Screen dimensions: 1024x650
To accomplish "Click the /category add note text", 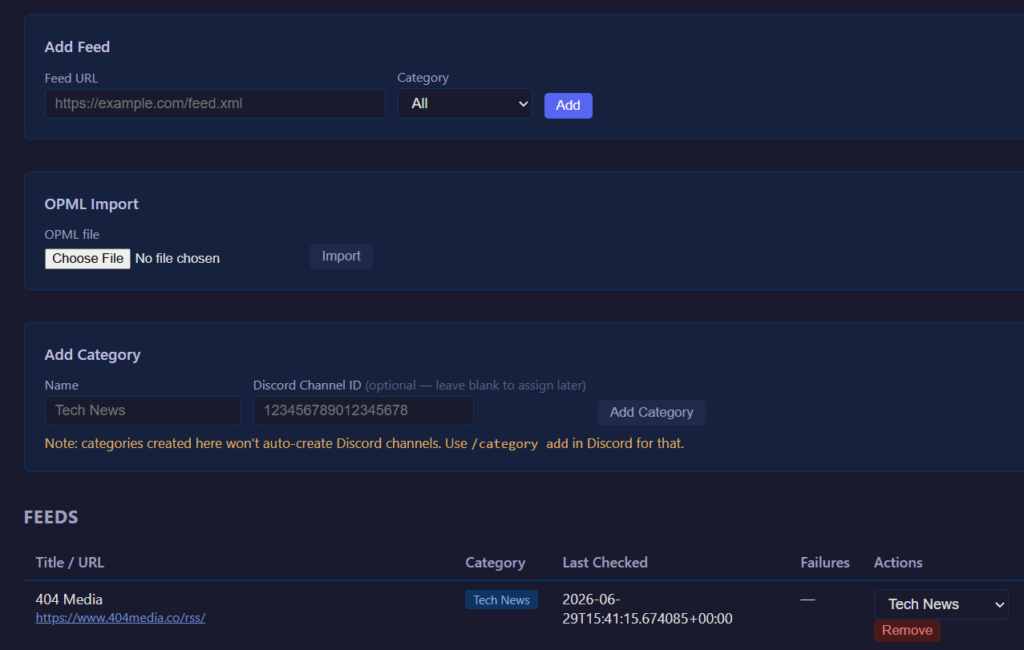I will (520, 444).
